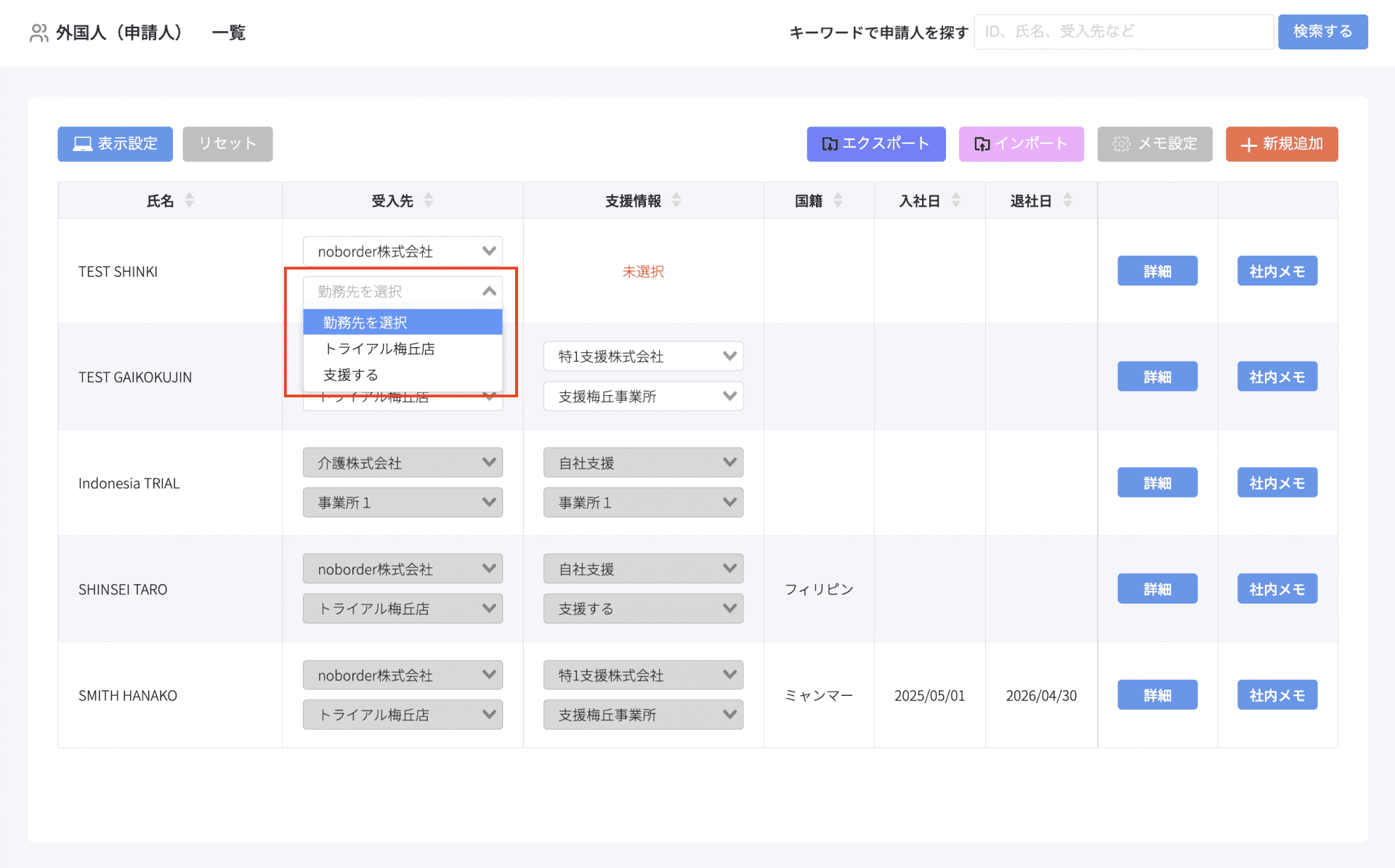This screenshot has height=868, width=1395.
Task: Sort by 退社日 column arrows
Action: (x=1067, y=200)
